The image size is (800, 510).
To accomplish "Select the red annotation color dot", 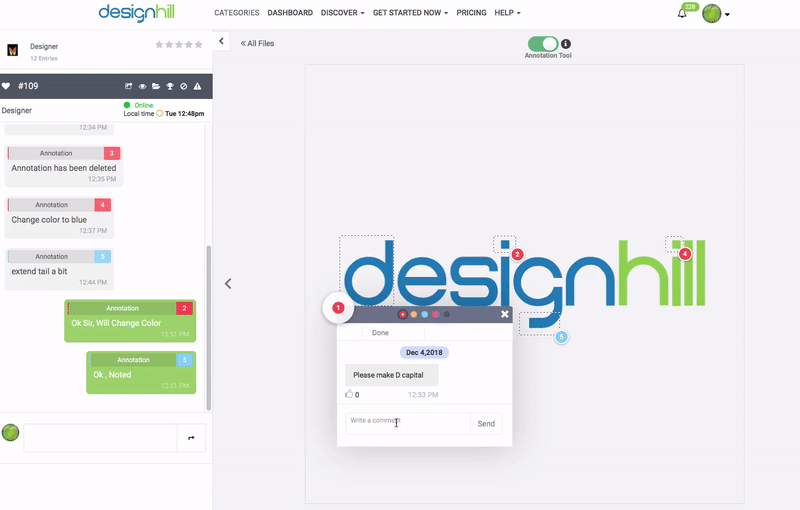I will (403, 315).
